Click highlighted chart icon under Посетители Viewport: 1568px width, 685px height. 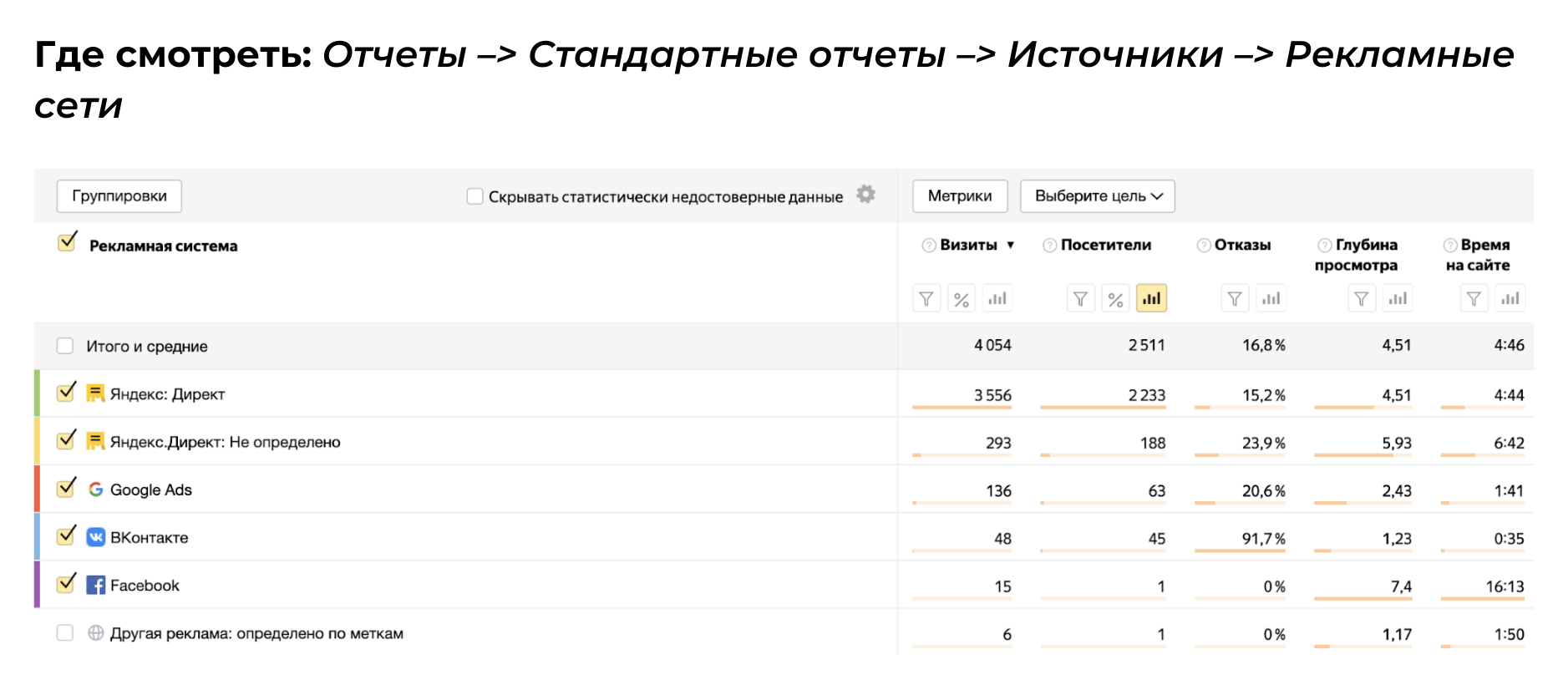(1150, 299)
